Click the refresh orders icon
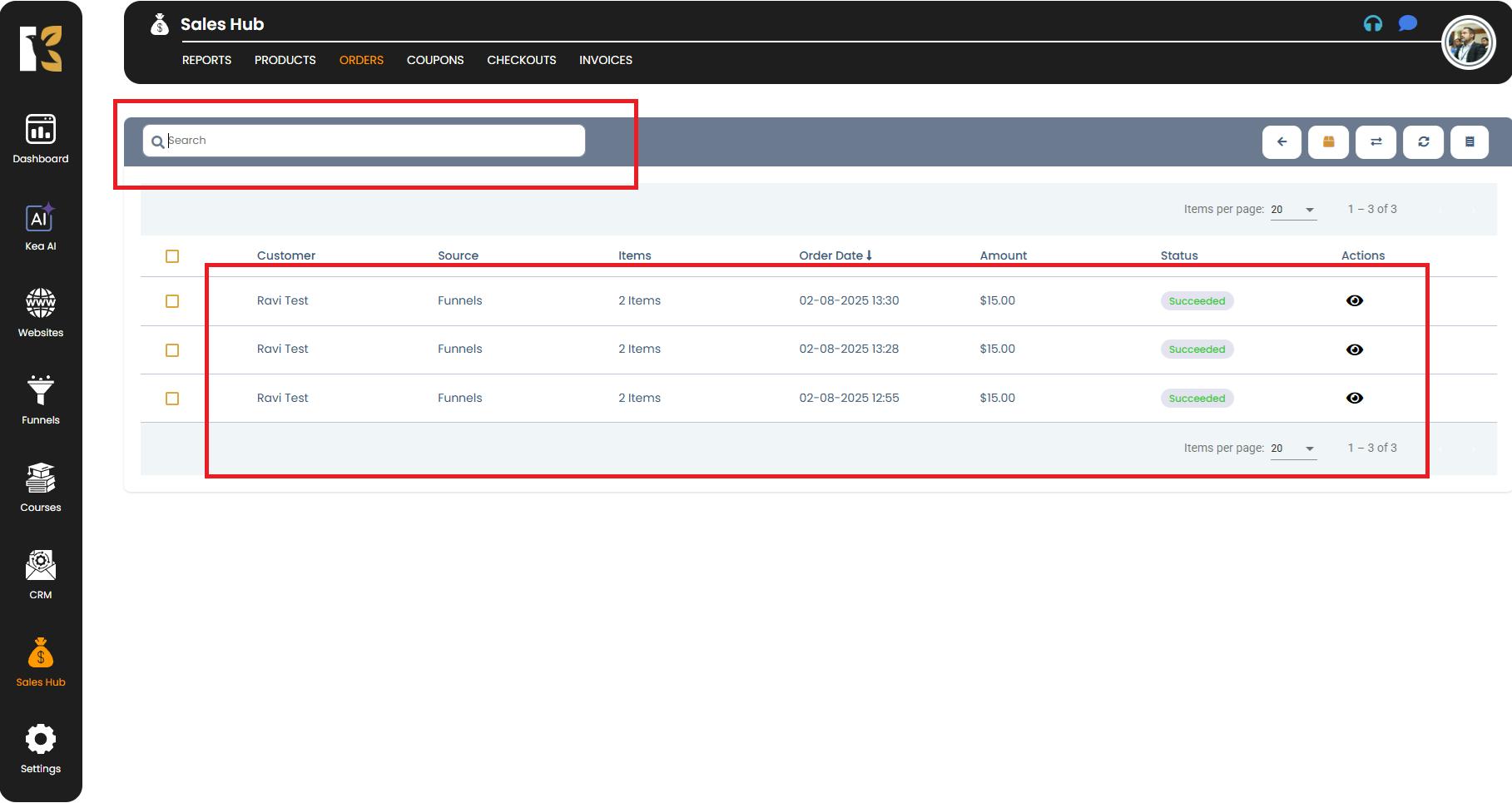 (1423, 141)
